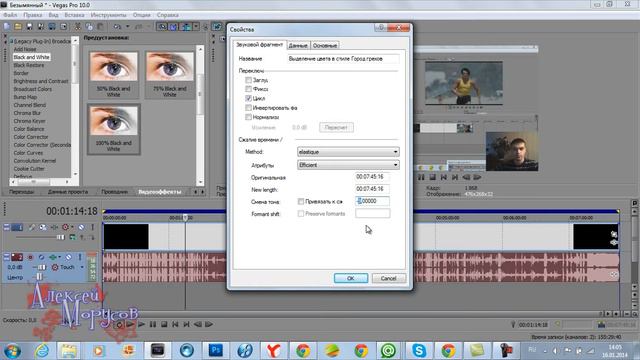Click the transport Stop button
This screenshot has width=640, height=360.
click(164, 324)
